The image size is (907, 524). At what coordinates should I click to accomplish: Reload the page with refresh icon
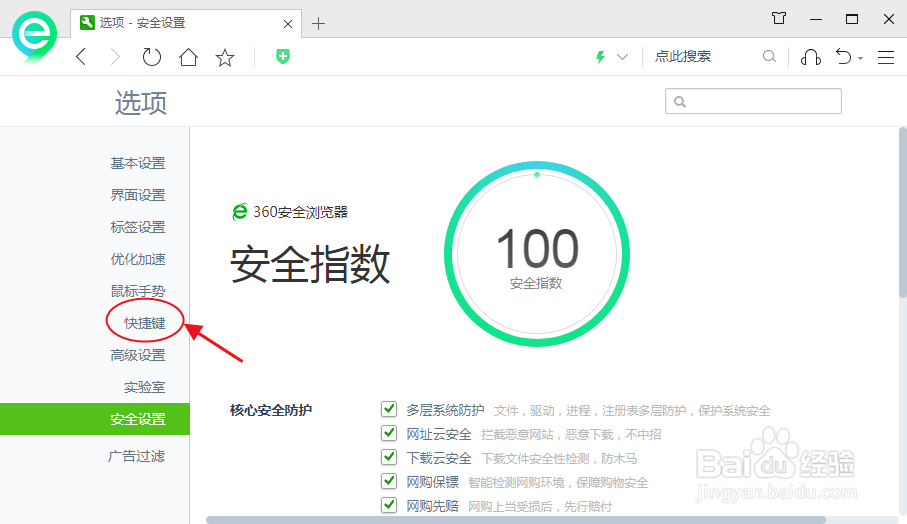click(x=152, y=57)
